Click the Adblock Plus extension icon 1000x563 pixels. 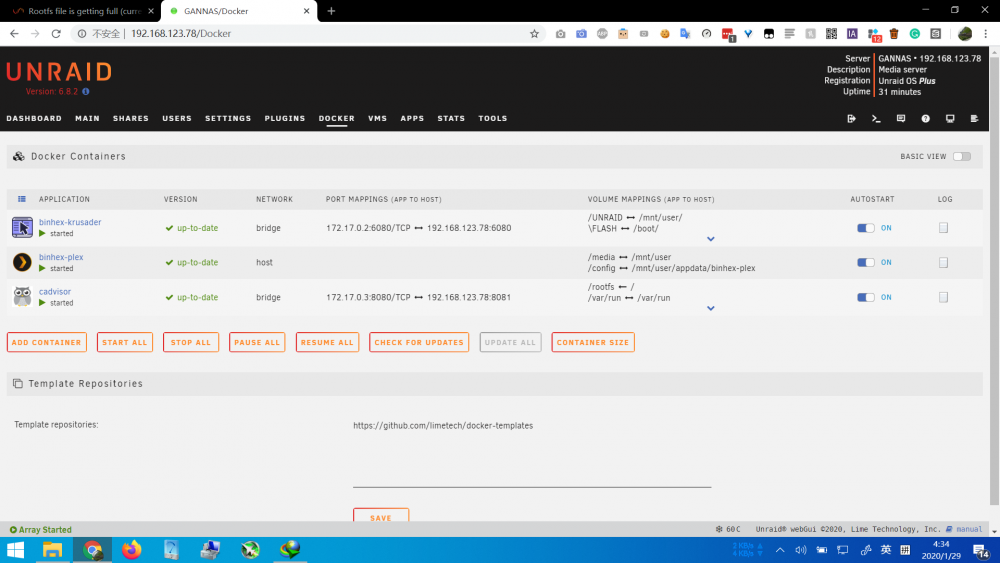602,34
